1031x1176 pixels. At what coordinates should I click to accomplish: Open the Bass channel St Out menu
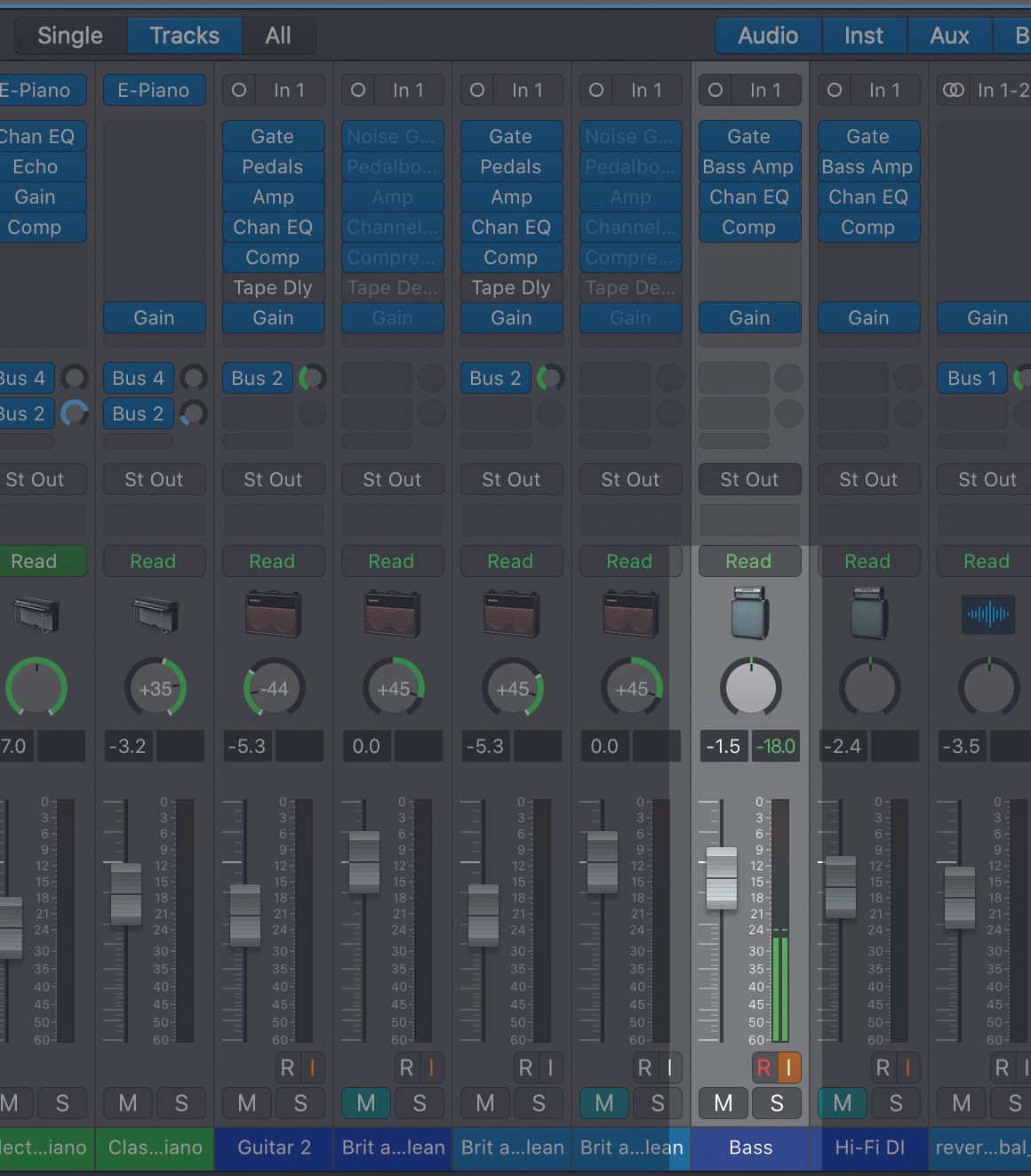[x=749, y=479]
